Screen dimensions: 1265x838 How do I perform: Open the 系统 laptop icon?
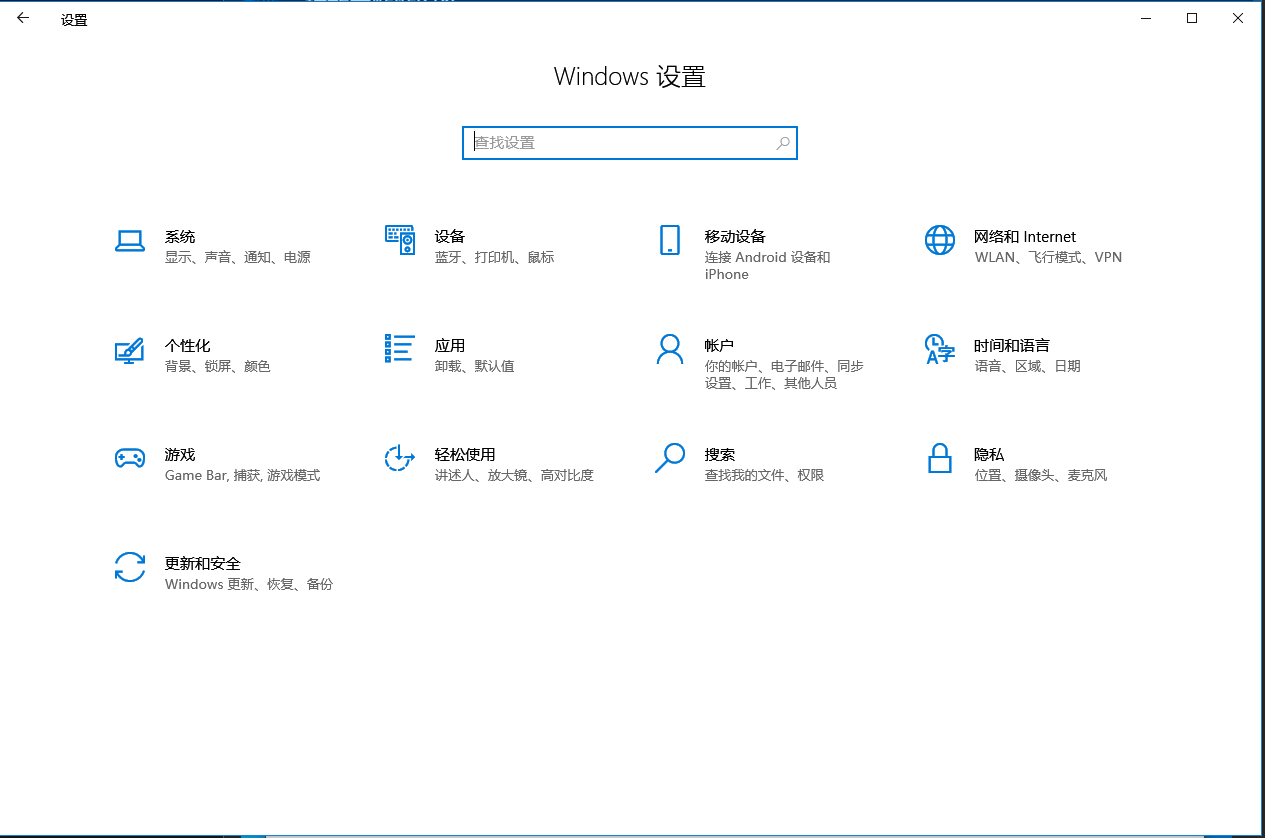coord(130,240)
